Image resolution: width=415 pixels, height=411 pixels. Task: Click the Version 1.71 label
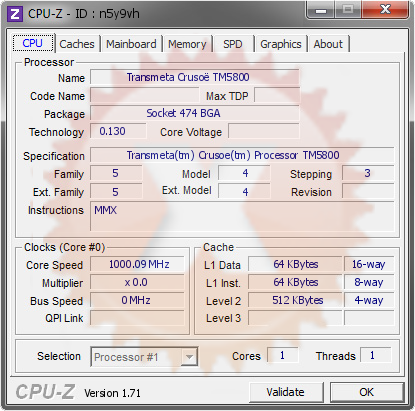tap(112, 393)
